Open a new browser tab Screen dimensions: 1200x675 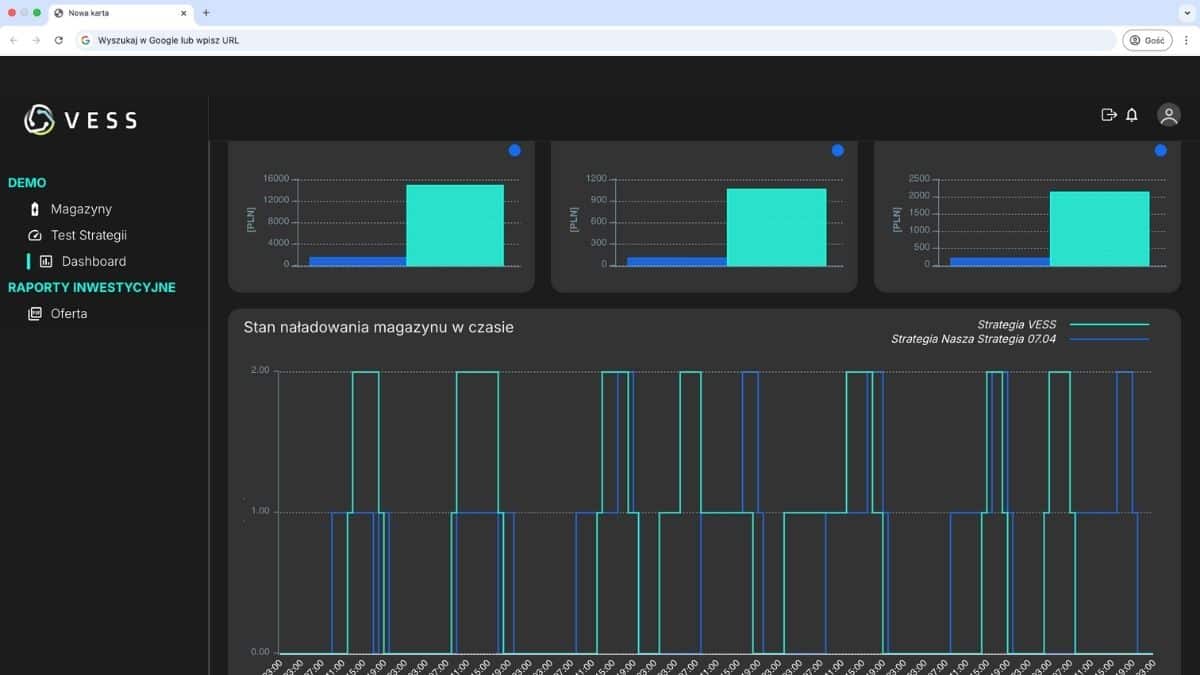[x=206, y=13]
